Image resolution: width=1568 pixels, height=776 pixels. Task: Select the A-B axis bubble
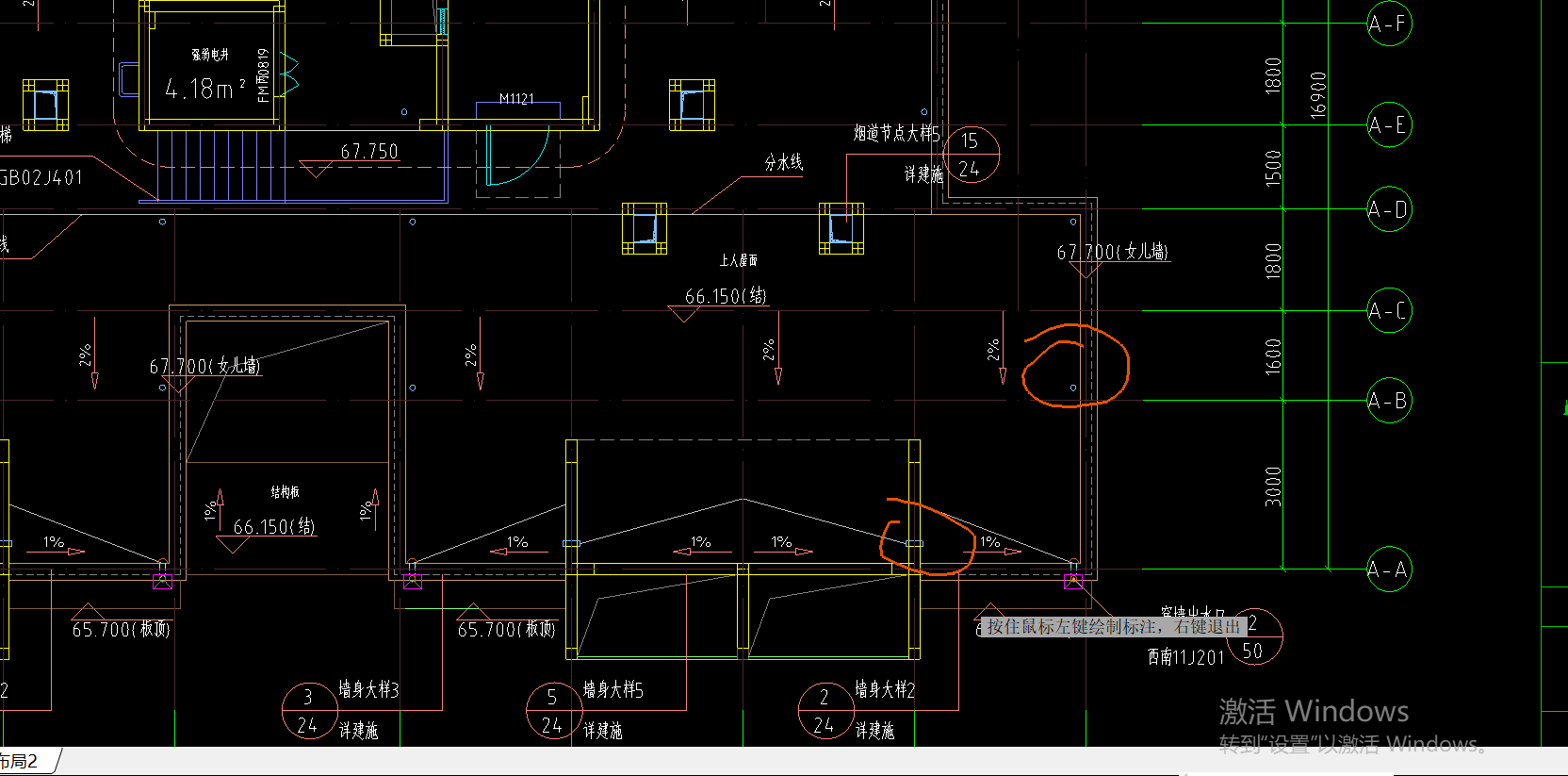click(x=1389, y=401)
